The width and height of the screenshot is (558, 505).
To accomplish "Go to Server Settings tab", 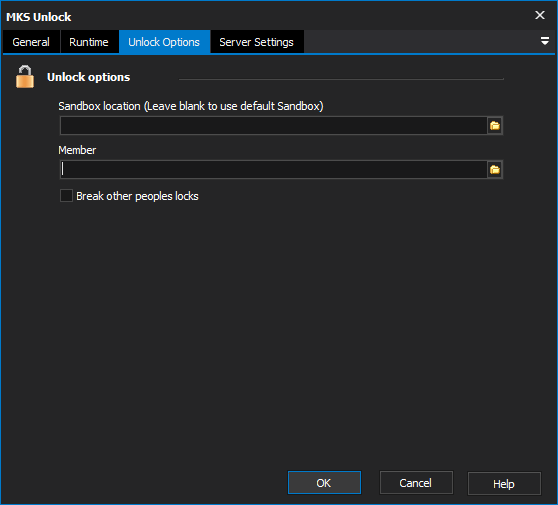I will coord(257,42).
